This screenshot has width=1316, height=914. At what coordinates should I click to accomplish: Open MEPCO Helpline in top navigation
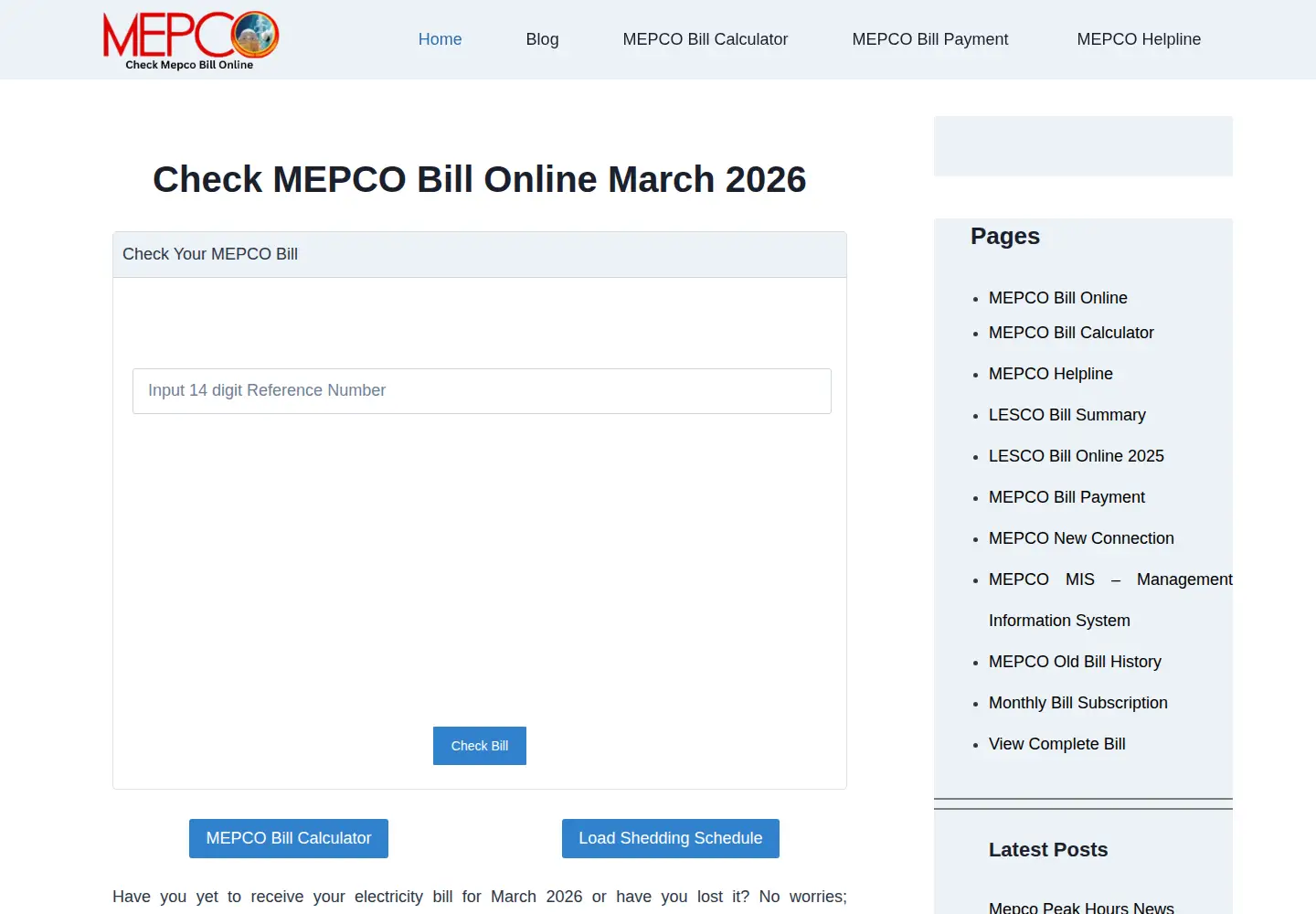coord(1139,39)
